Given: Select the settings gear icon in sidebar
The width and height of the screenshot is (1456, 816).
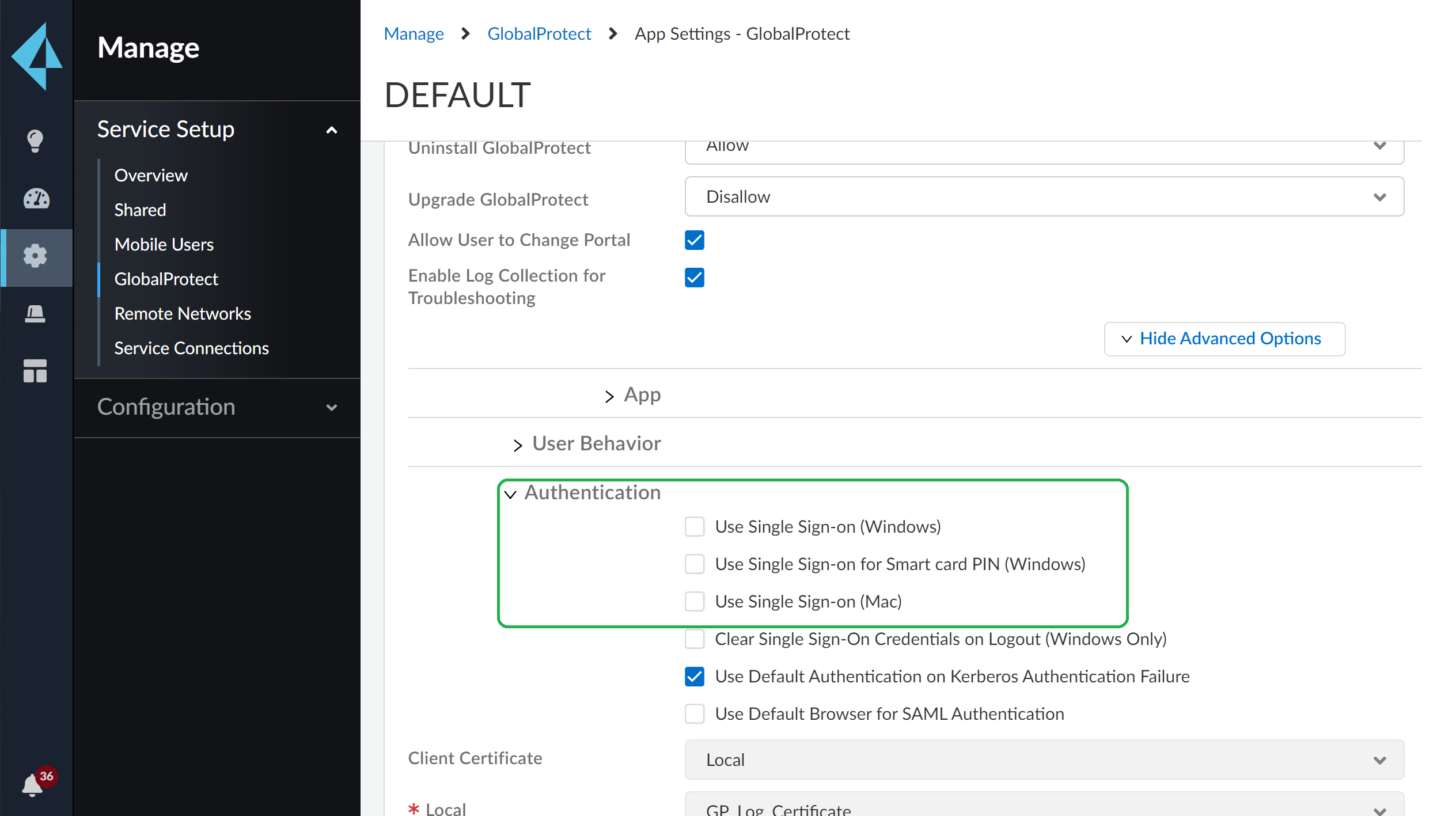Looking at the screenshot, I should tap(35, 256).
